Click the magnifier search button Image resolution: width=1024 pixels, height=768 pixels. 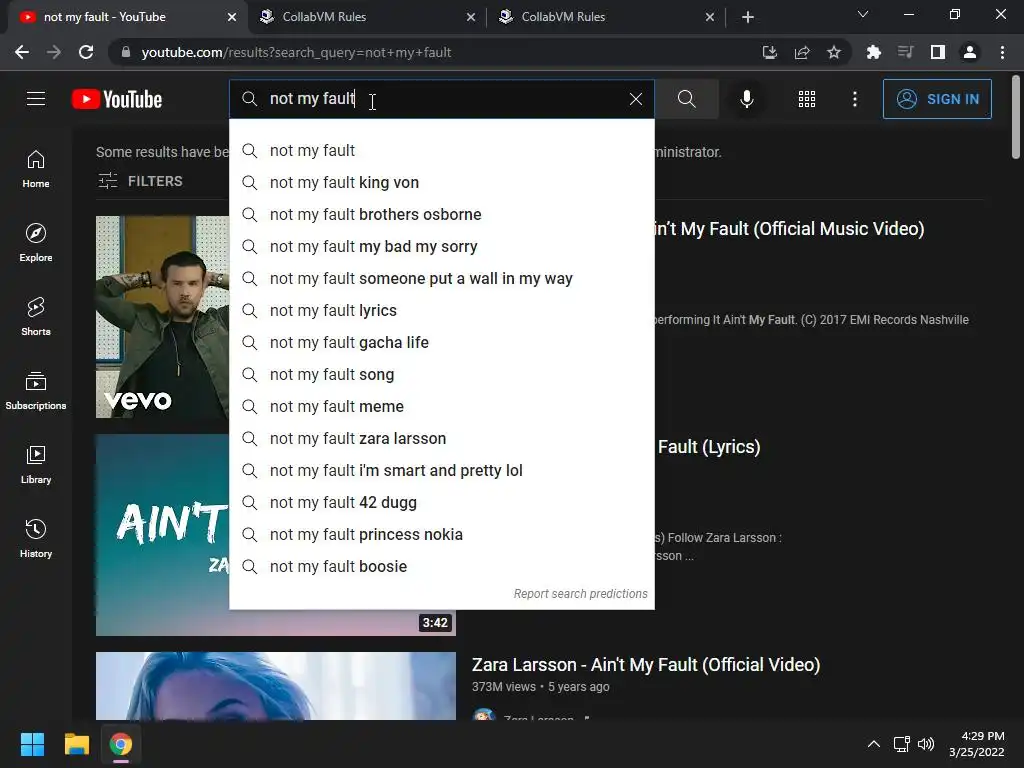[x=686, y=99]
